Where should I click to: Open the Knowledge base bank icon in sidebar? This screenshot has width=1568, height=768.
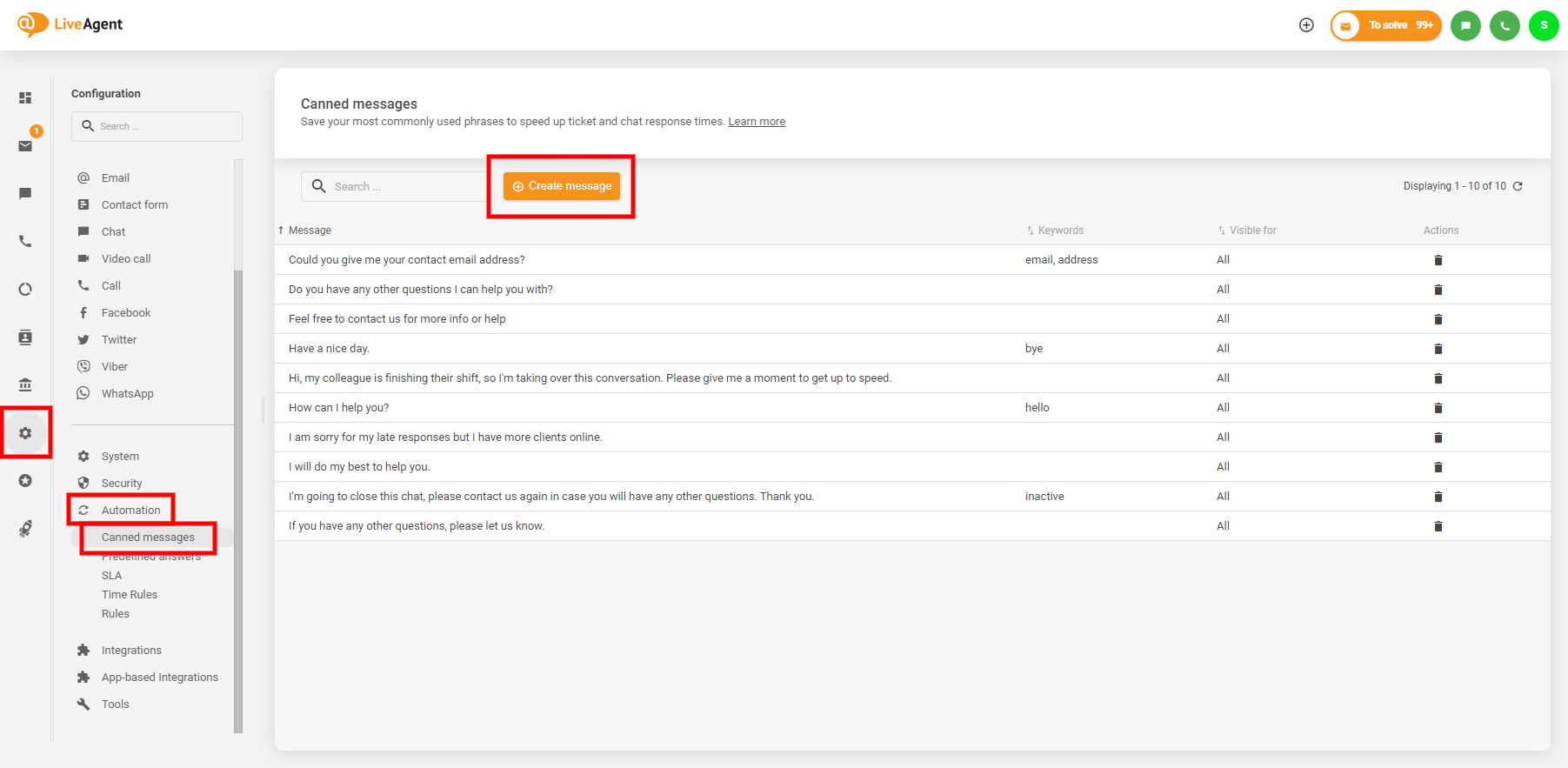[x=25, y=384]
